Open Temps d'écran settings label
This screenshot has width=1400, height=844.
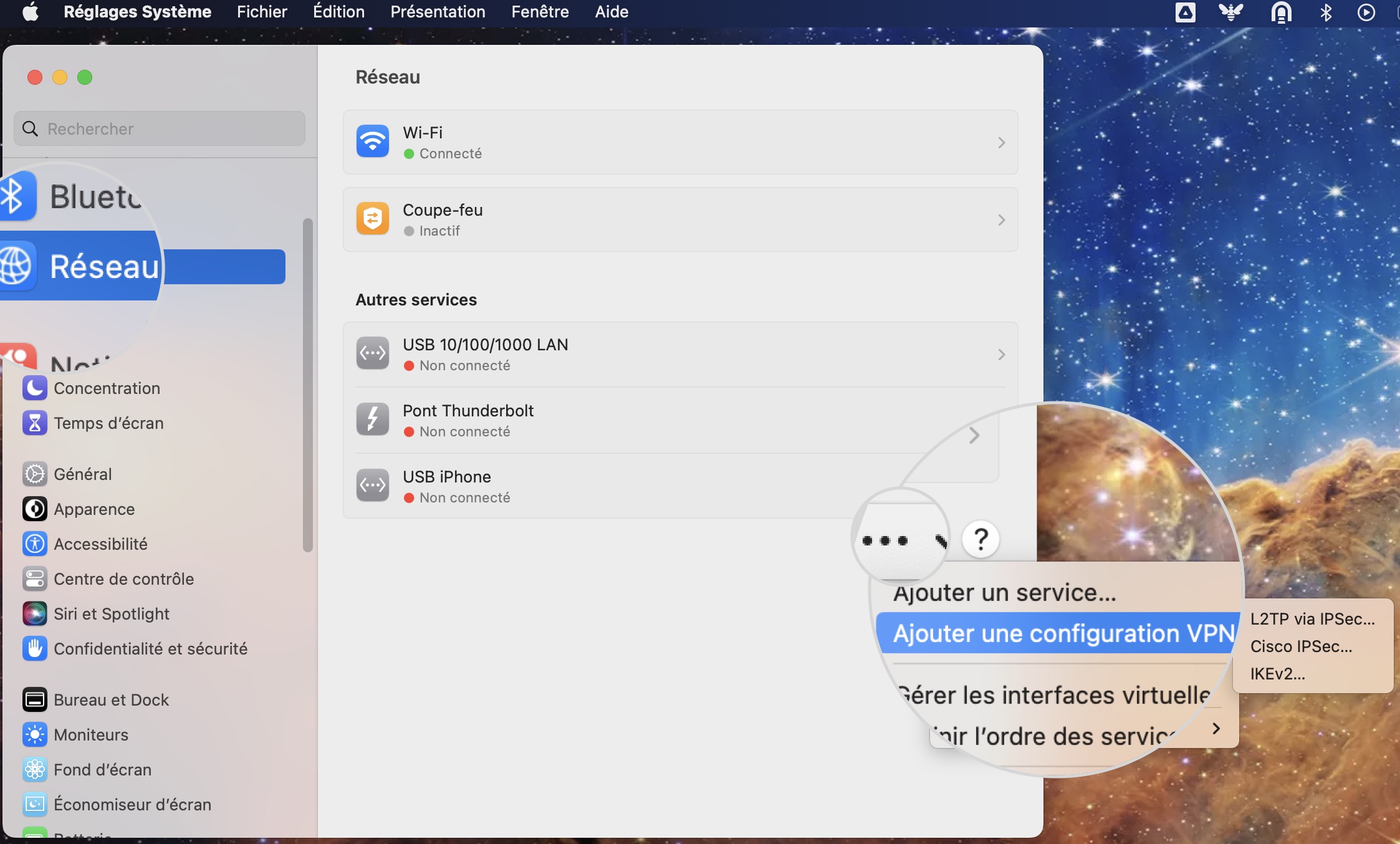[x=108, y=423]
